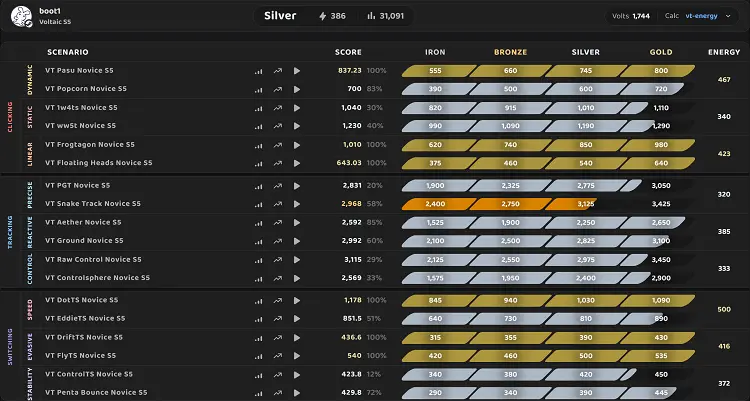Select the Gold rank column header

(660, 51)
